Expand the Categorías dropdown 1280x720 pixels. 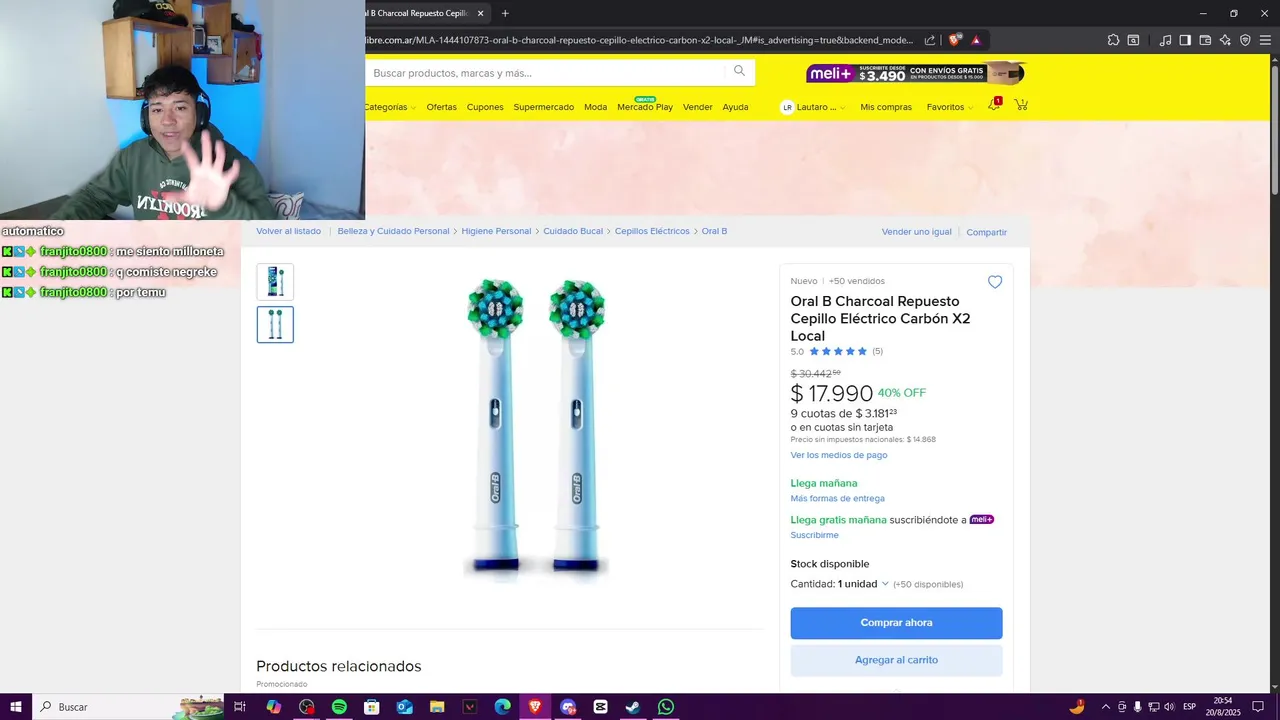click(x=389, y=107)
